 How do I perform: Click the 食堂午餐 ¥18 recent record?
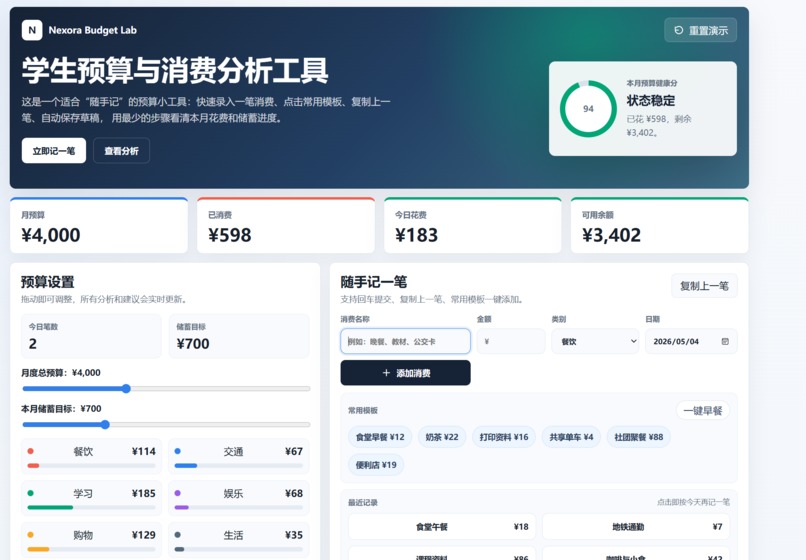tap(442, 527)
